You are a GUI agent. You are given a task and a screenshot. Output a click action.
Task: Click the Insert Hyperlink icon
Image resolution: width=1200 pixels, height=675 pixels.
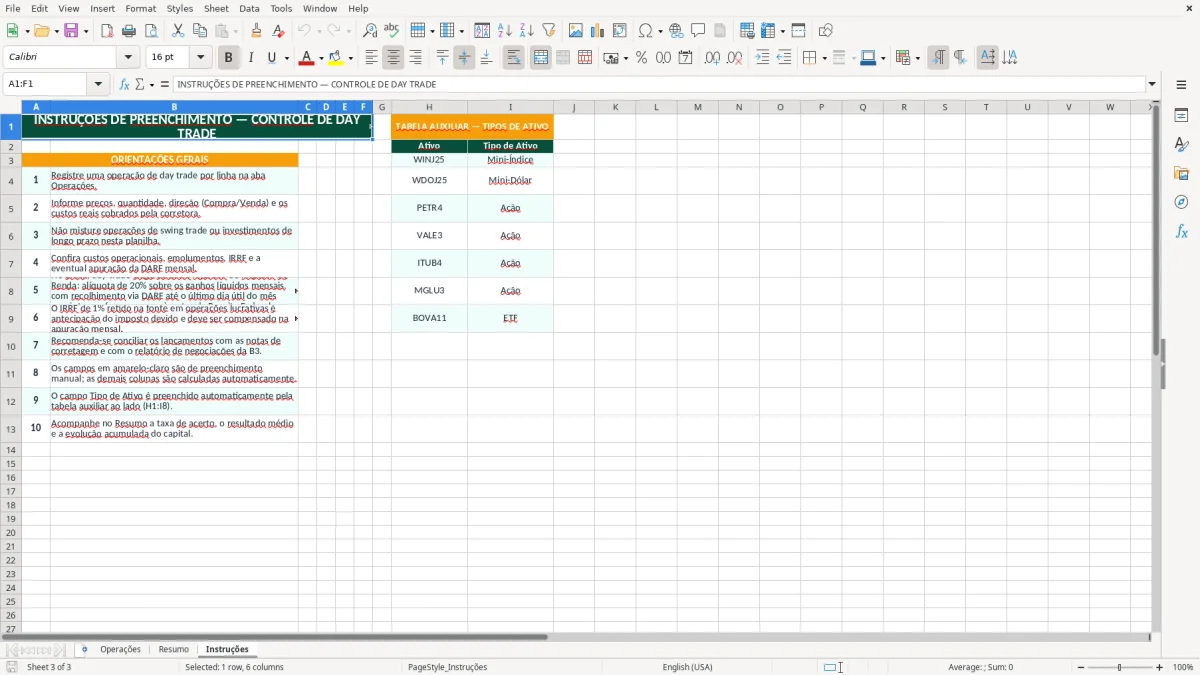click(676, 31)
